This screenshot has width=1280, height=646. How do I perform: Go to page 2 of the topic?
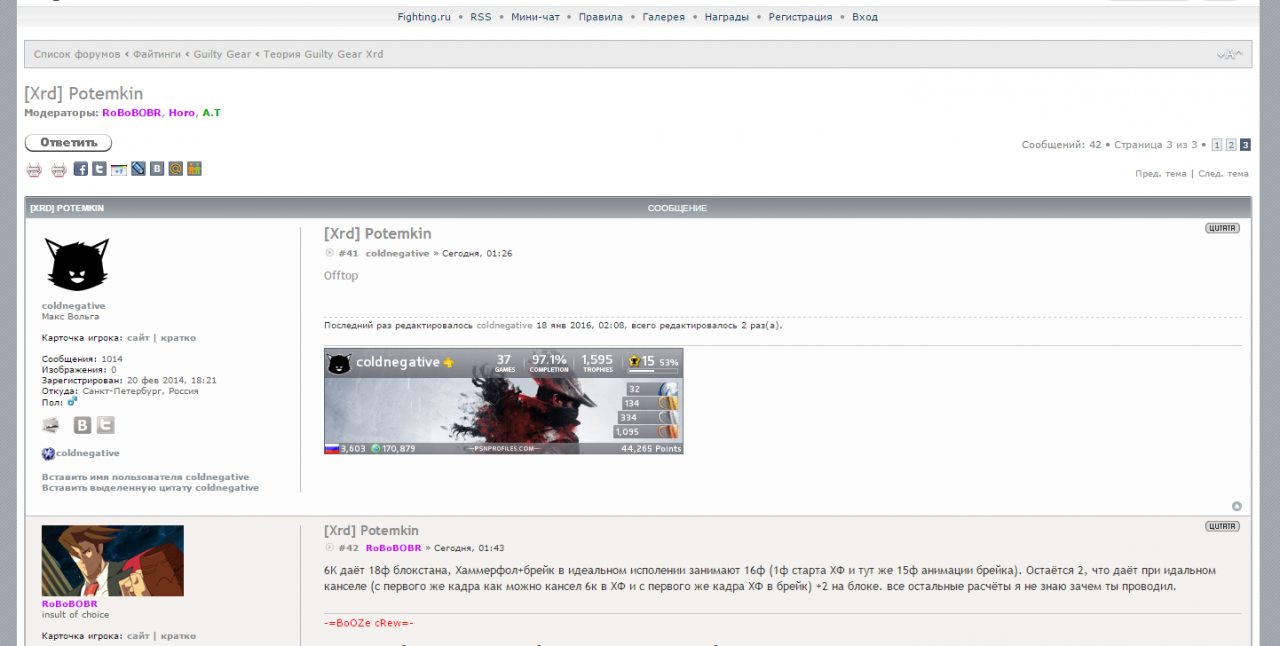pyautogui.click(x=1231, y=145)
